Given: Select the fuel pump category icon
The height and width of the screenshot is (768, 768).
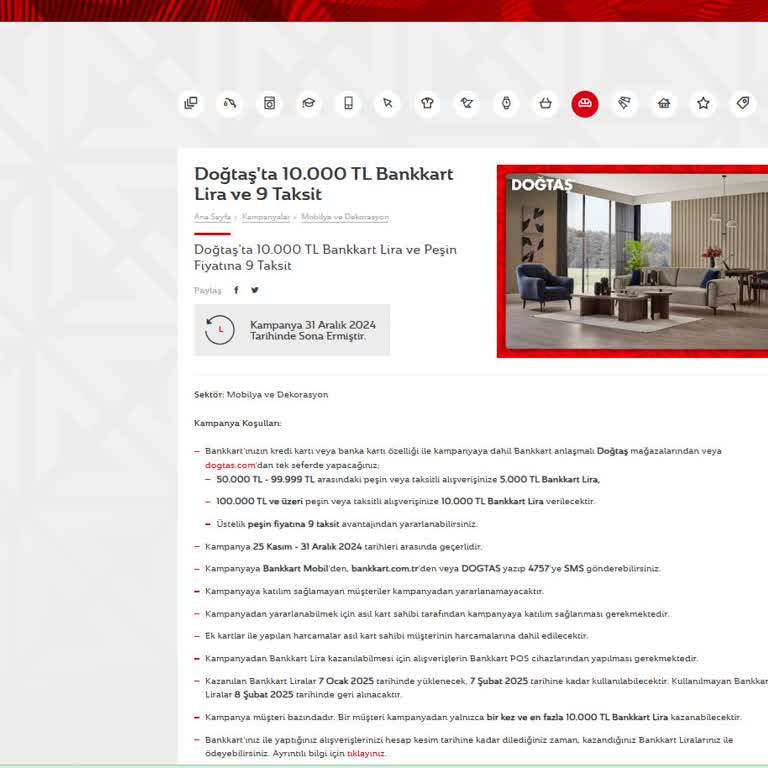Looking at the screenshot, I should coord(230,103).
